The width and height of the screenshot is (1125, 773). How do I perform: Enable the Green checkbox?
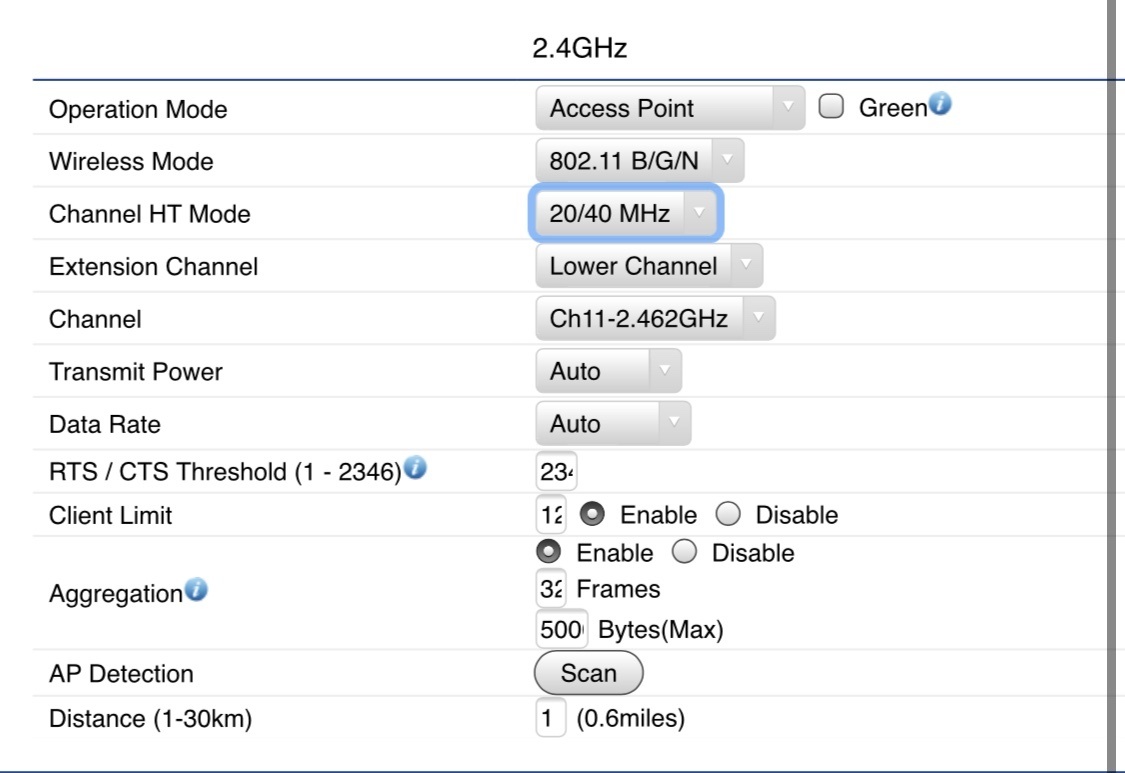point(831,108)
